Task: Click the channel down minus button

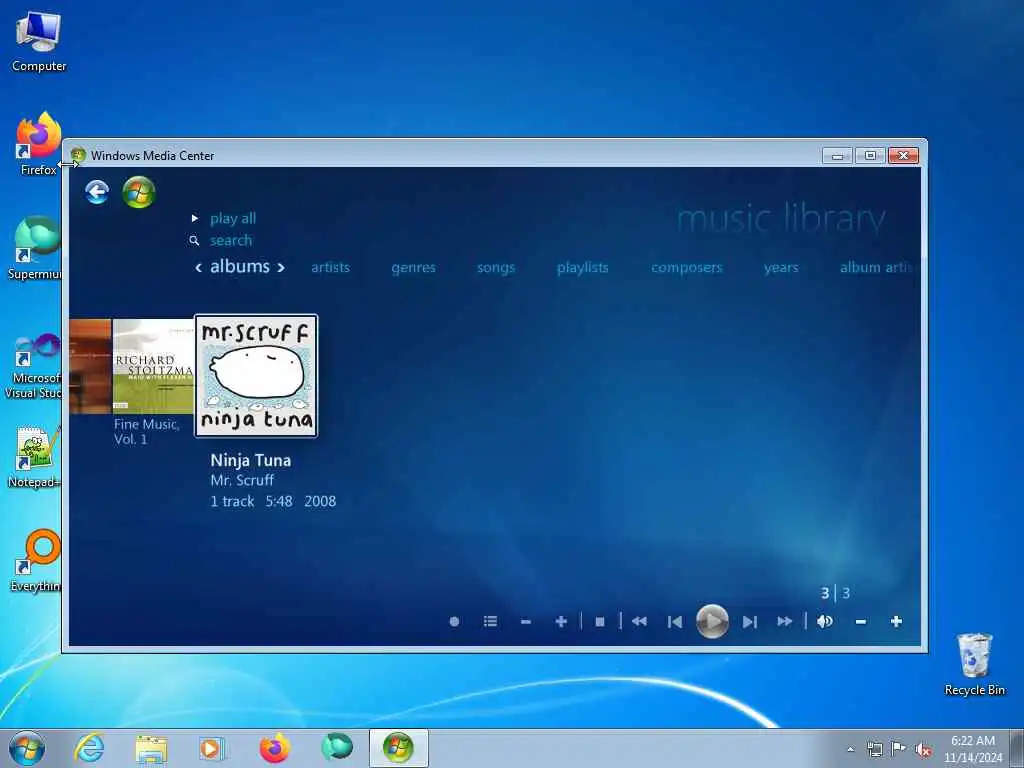Action: click(x=526, y=622)
